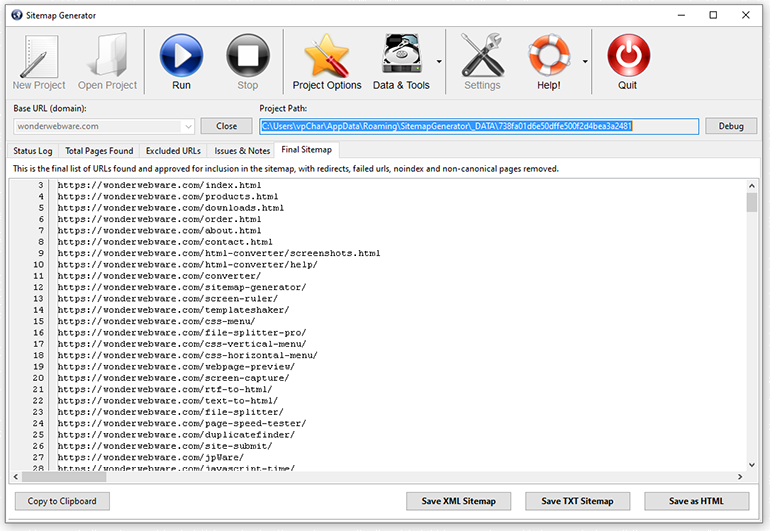Expand the Data & Tools dropdown arrow
The image size is (770, 531).
coord(439,62)
